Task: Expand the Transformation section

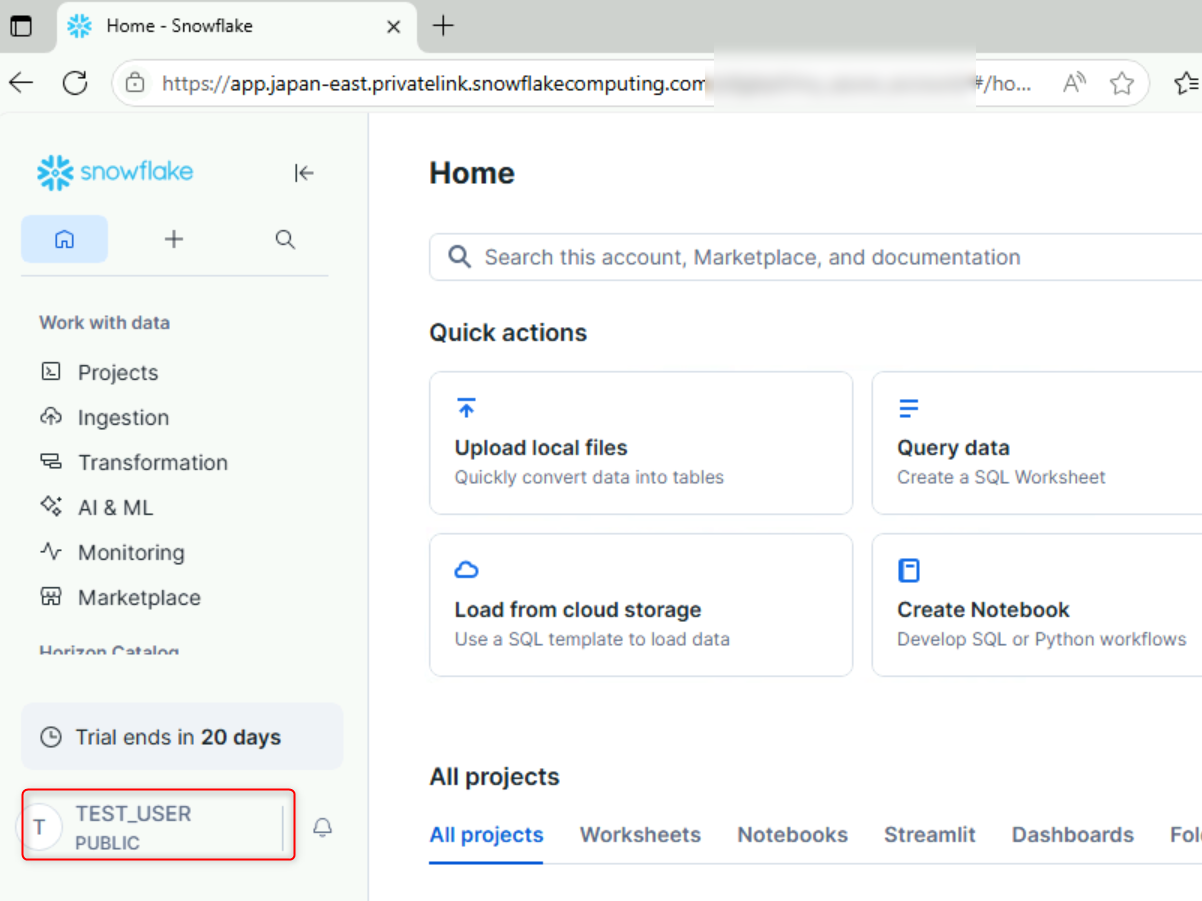Action: point(152,462)
